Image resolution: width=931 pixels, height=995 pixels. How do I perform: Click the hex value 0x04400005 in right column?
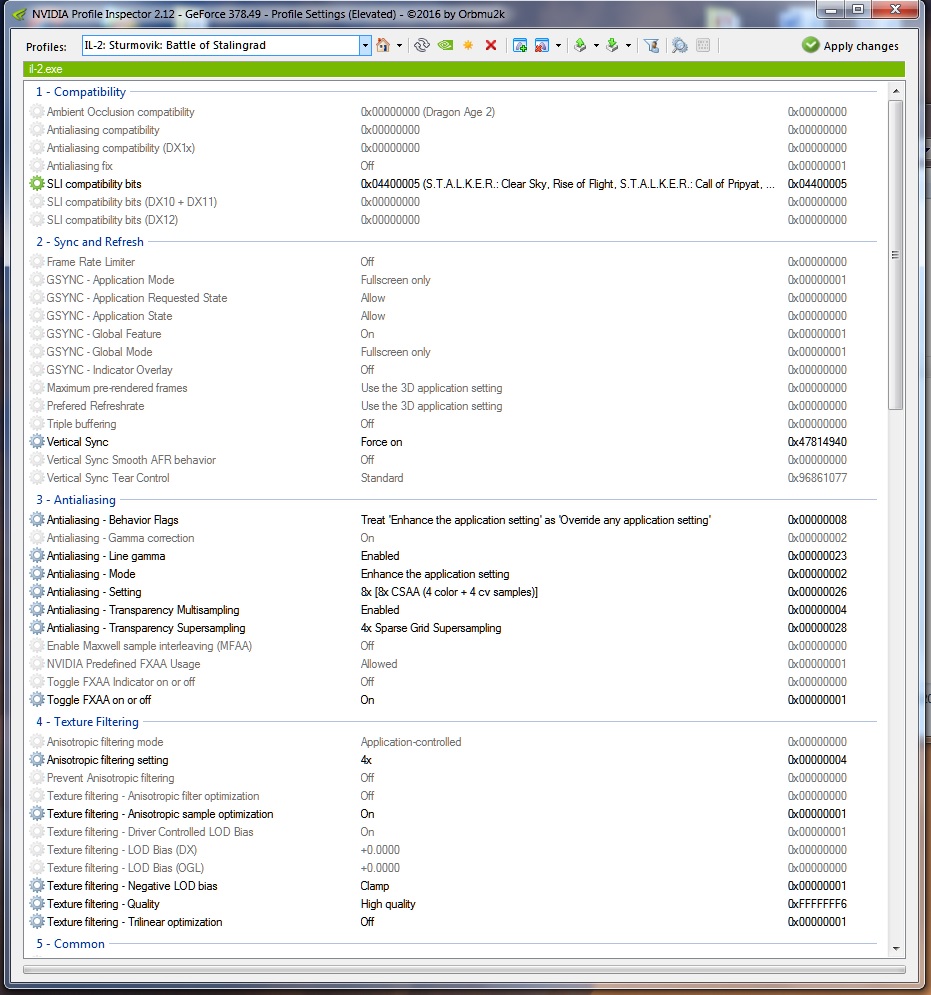[817, 183]
